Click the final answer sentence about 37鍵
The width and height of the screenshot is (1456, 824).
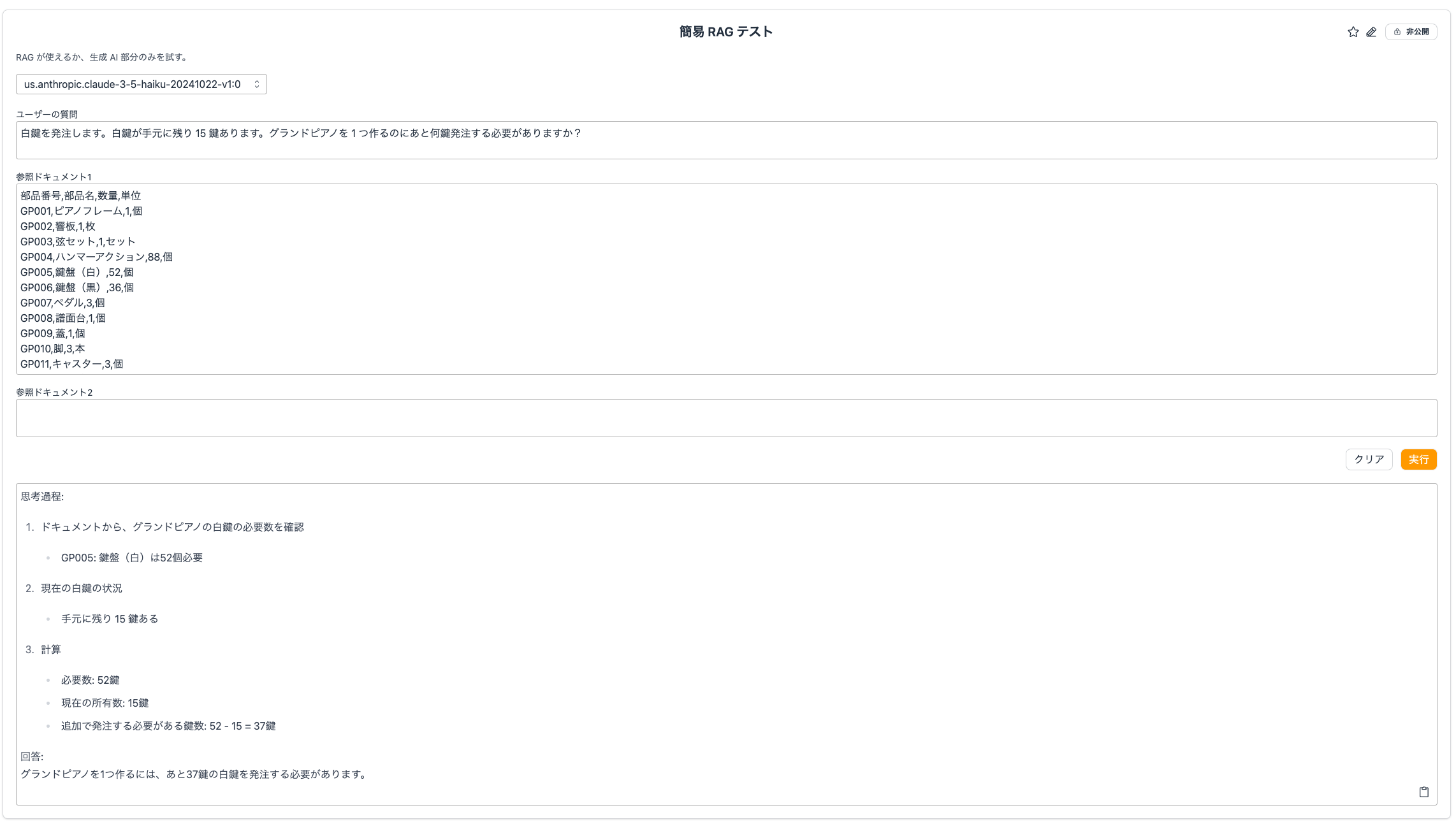(195, 774)
